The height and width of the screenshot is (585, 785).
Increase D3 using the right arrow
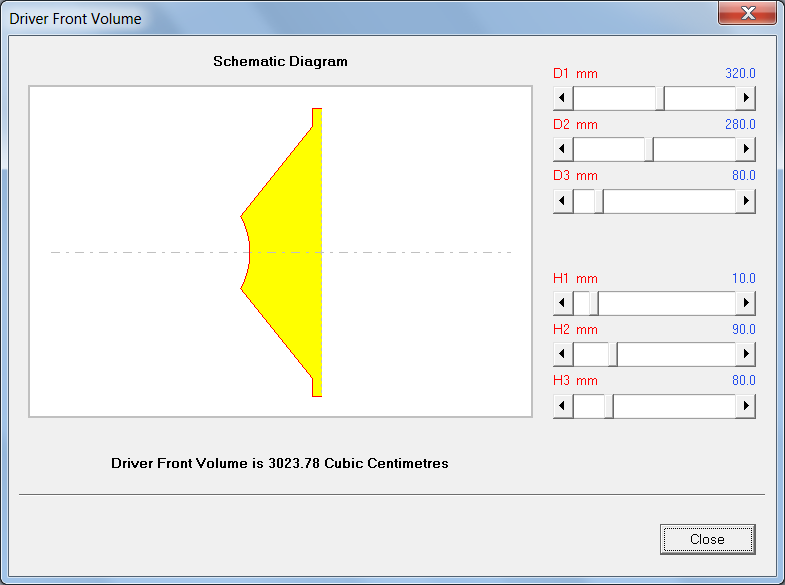(745, 201)
